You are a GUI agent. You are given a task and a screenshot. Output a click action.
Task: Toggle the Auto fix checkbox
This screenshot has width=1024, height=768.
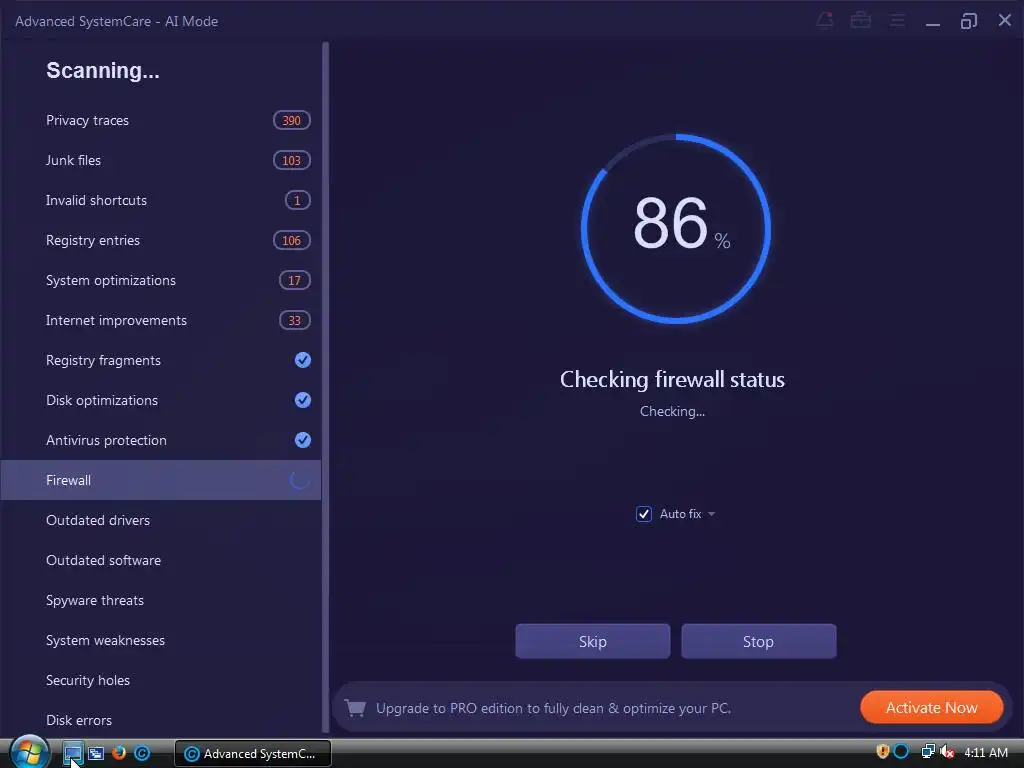click(644, 514)
